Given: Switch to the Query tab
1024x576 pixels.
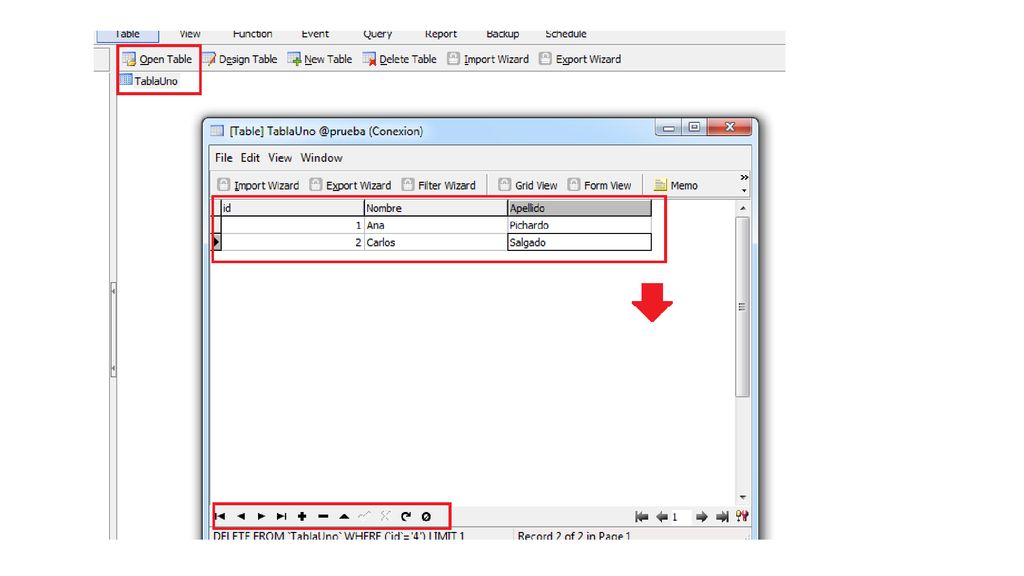Looking at the screenshot, I should pyautogui.click(x=377, y=35).
